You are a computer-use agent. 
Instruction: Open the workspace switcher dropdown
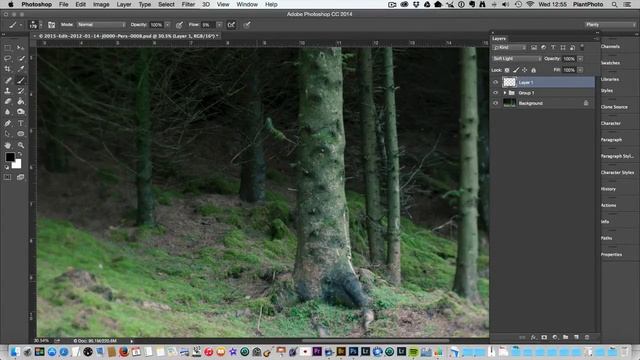pyautogui.click(x=611, y=25)
